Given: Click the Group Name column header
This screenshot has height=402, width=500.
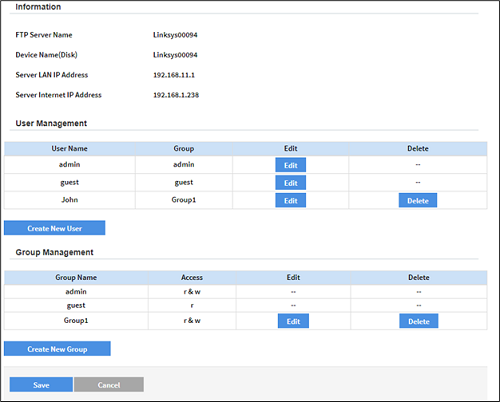Looking at the screenshot, I should click(76, 277).
